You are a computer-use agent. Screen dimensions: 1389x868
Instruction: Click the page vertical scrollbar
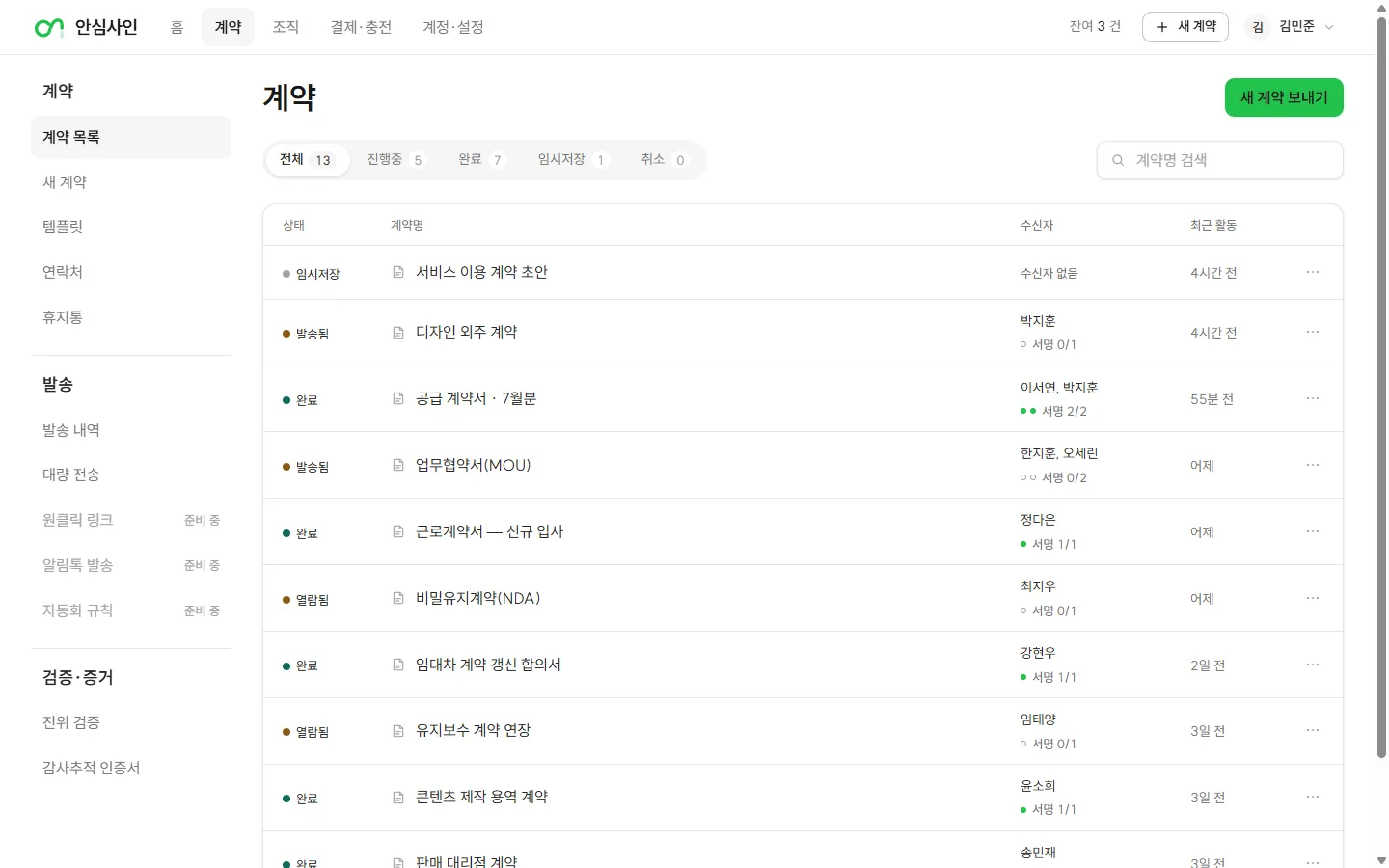[1381, 386]
